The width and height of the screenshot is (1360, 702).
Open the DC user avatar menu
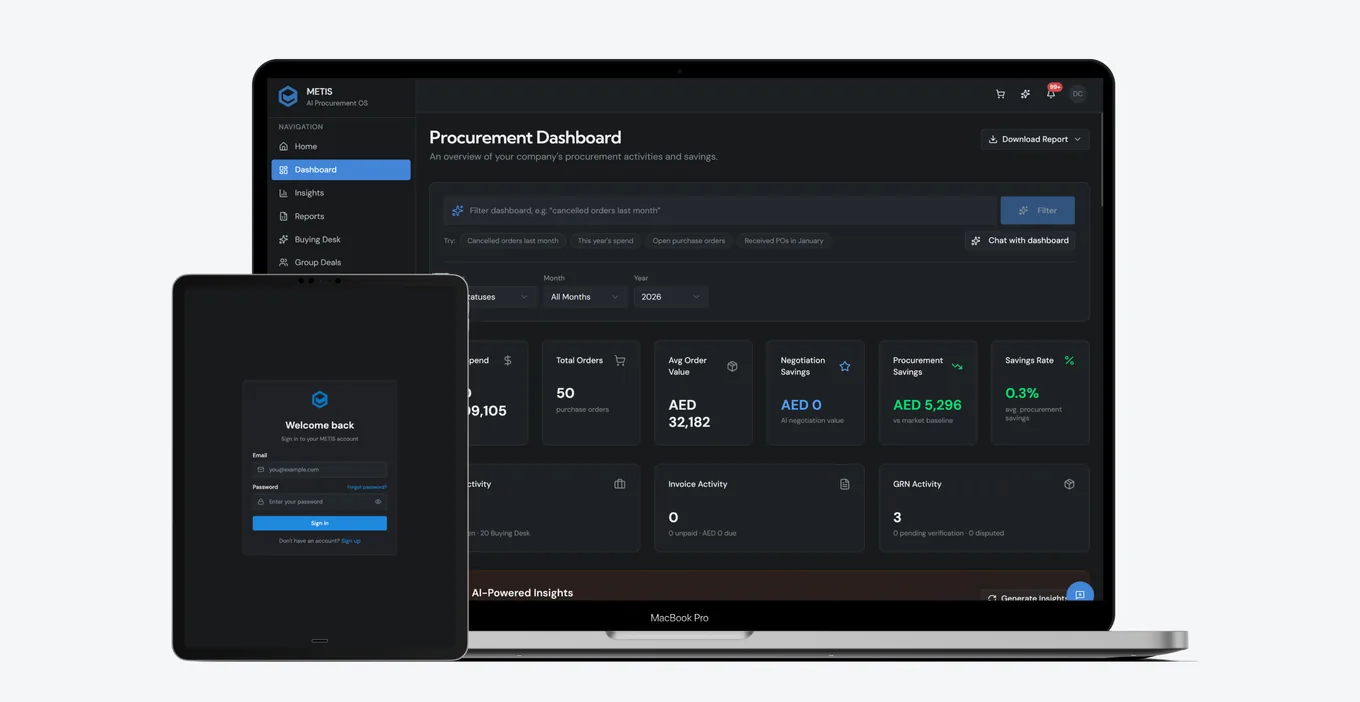[1077, 94]
